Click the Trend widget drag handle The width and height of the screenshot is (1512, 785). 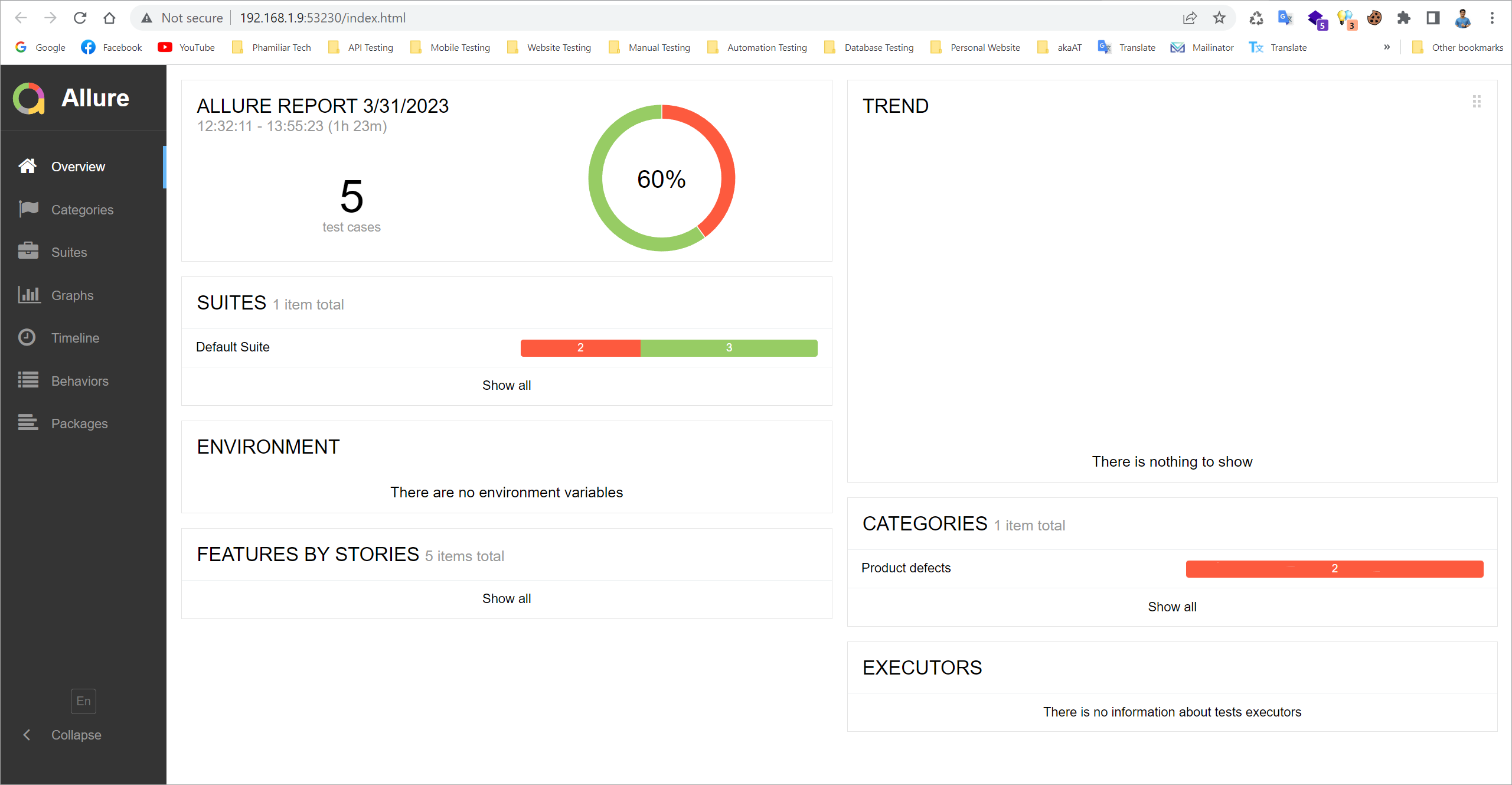click(1477, 102)
